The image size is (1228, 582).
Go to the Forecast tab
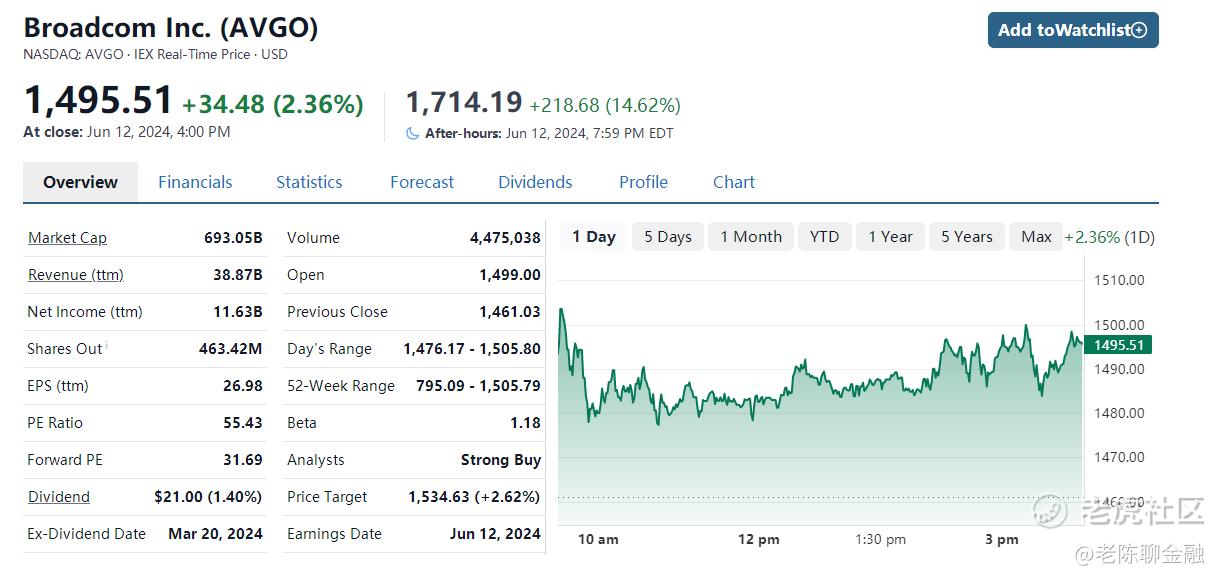pos(422,182)
